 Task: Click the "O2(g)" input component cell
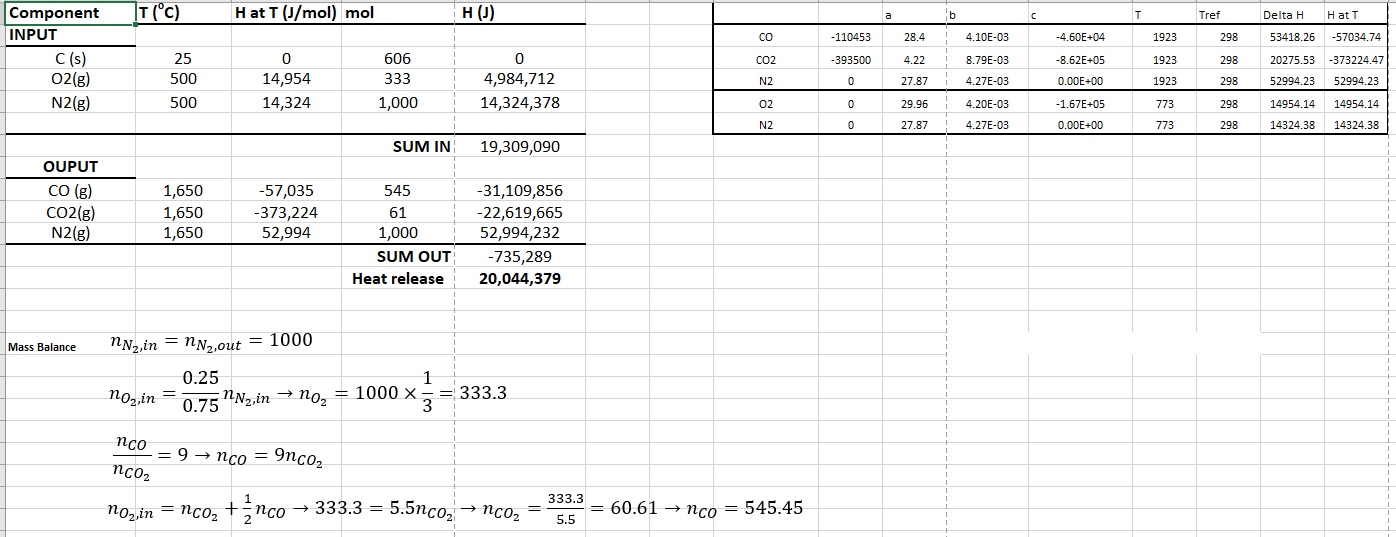coord(70,79)
